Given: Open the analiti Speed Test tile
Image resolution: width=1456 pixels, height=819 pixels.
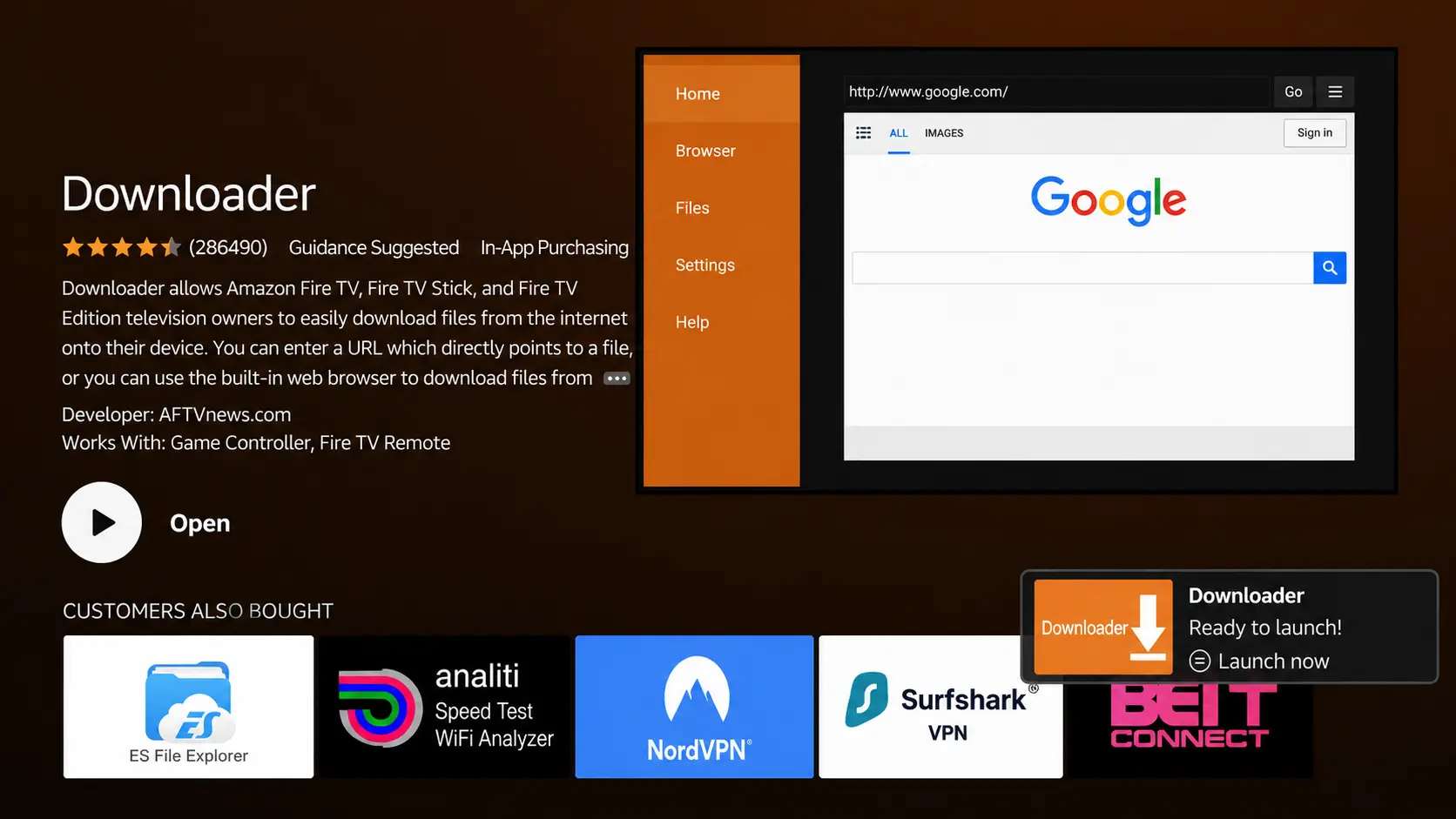Looking at the screenshot, I should click(x=444, y=707).
